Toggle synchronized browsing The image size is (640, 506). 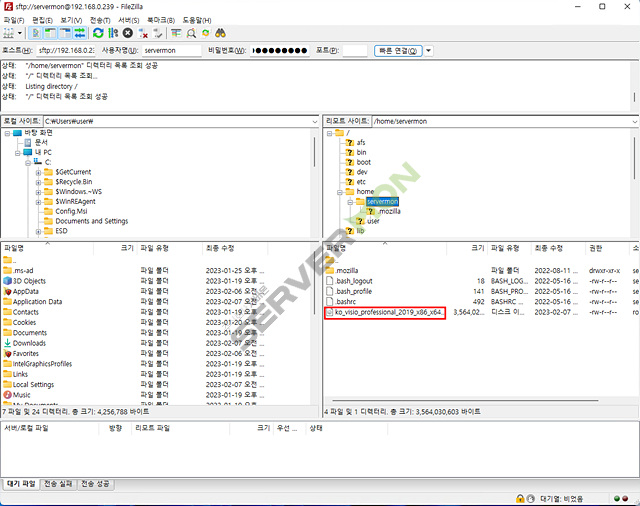point(206,33)
